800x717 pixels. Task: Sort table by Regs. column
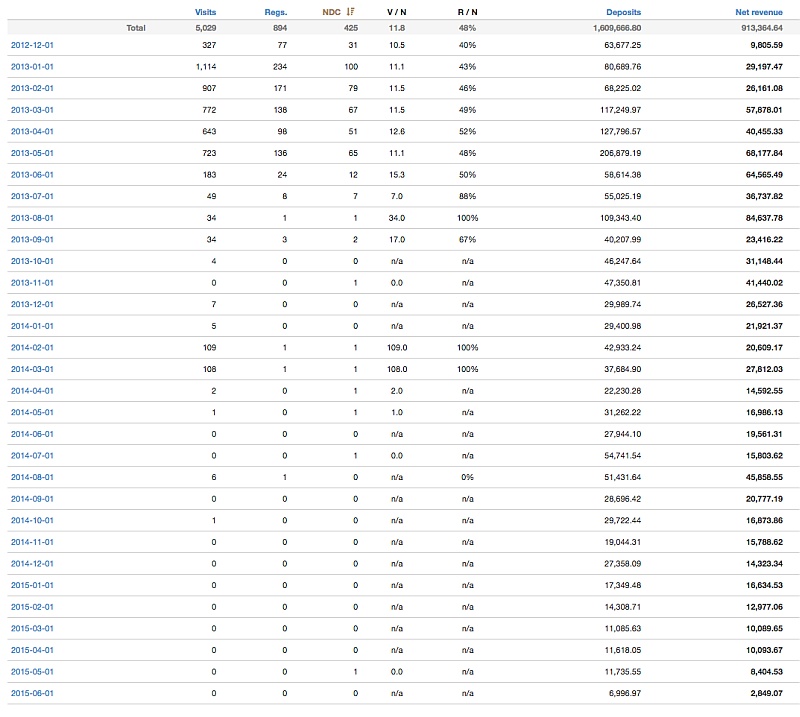[x=275, y=12]
